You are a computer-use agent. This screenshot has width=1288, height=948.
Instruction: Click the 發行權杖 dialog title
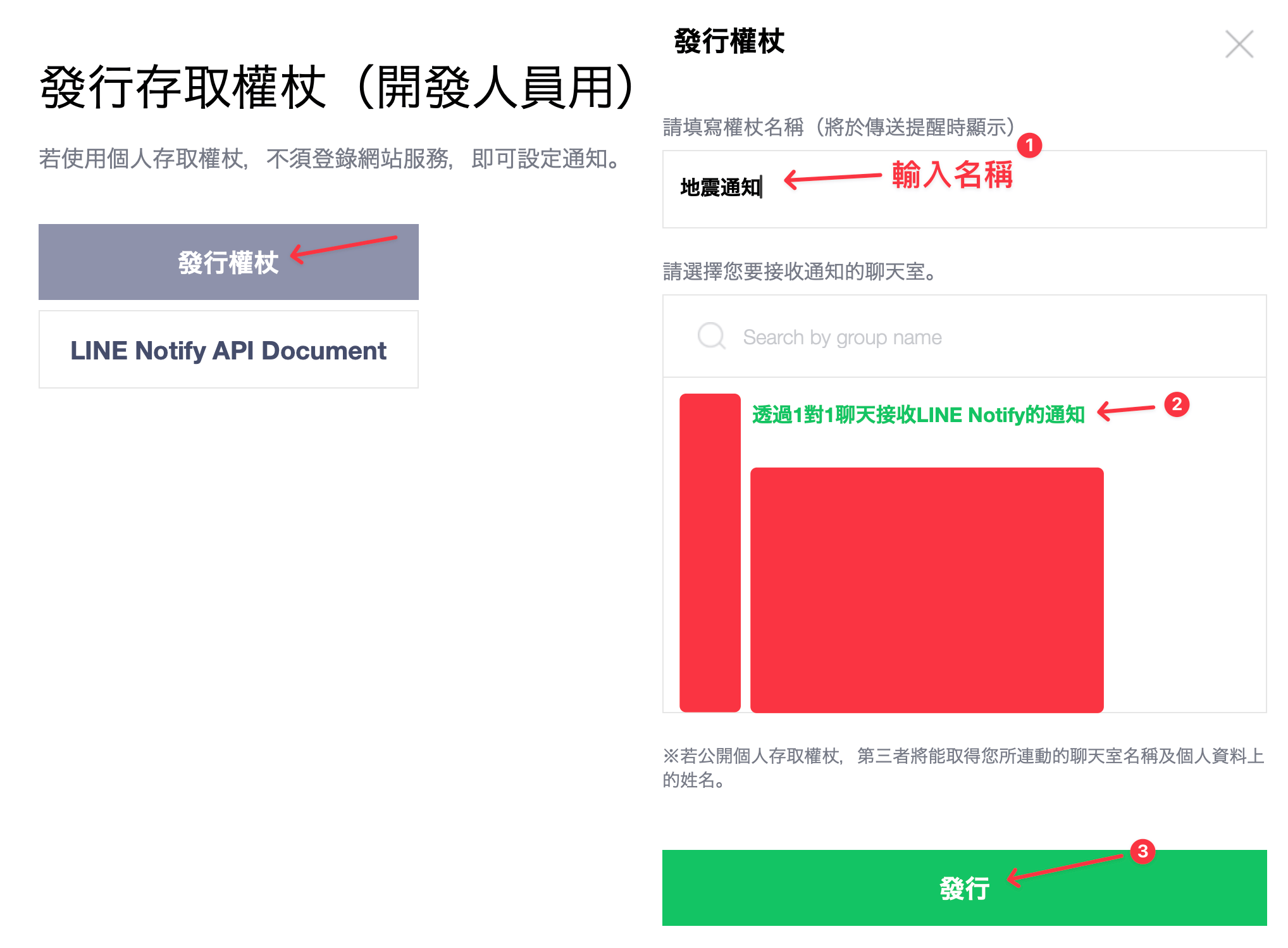pos(729,42)
